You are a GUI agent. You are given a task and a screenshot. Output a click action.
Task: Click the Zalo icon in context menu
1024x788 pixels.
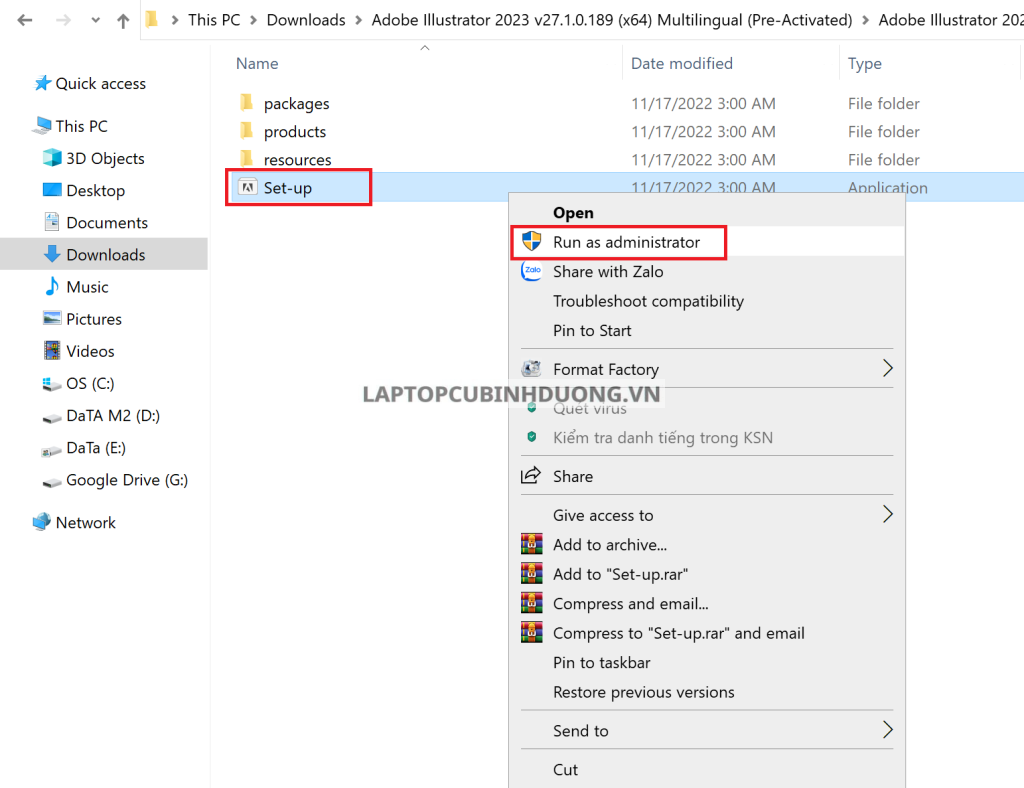pos(532,270)
